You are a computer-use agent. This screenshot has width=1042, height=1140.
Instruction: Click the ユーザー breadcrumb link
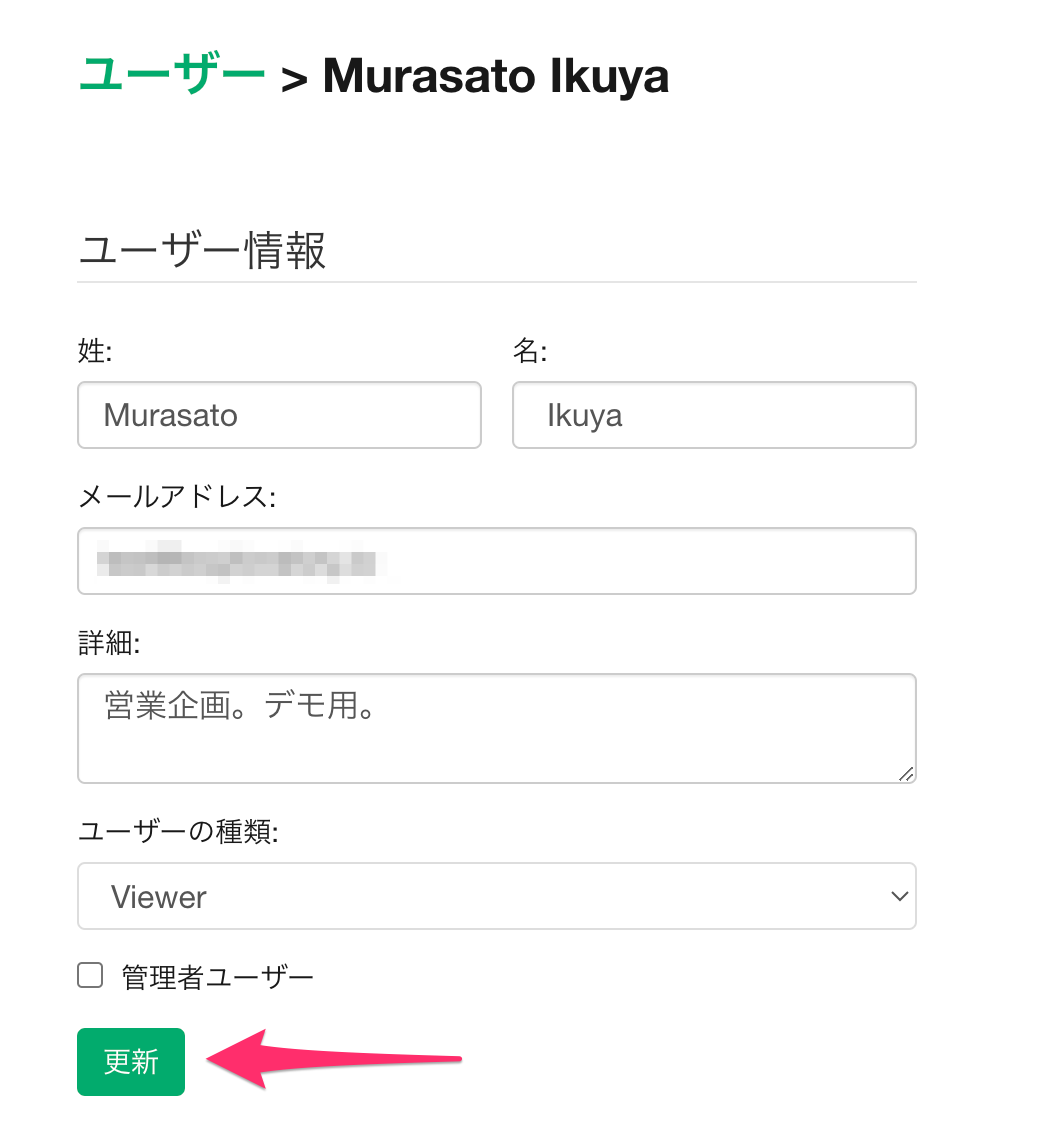(172, 75)
